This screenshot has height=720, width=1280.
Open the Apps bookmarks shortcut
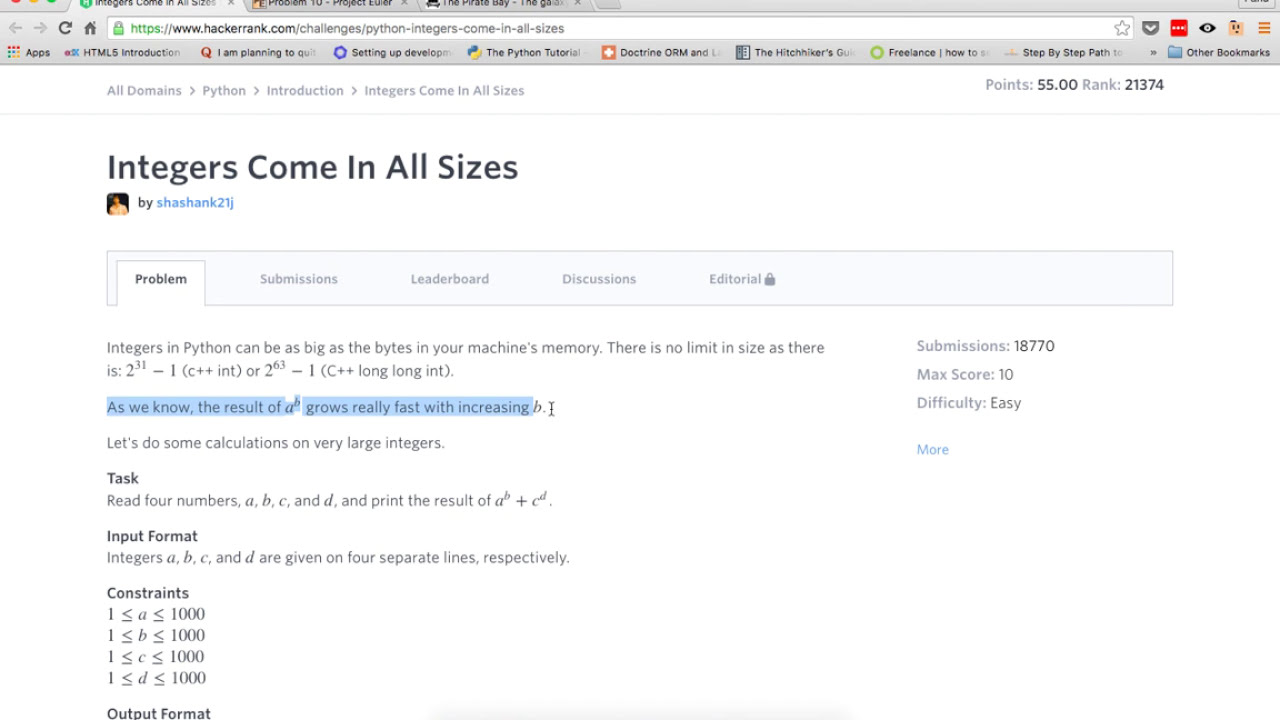29,52
